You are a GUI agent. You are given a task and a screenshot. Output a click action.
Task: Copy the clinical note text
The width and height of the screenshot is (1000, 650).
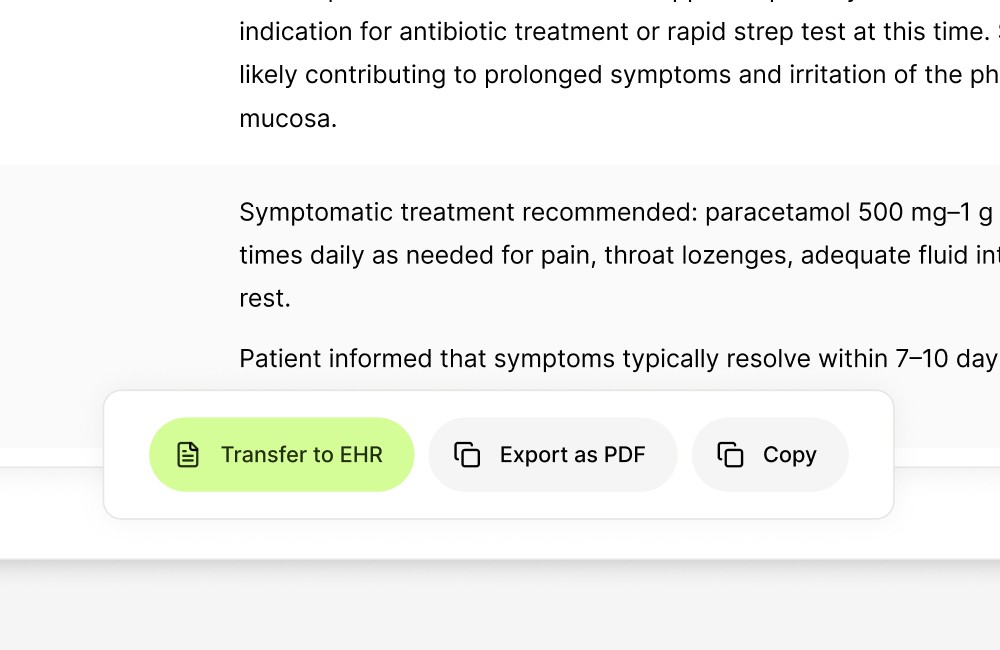pyautogui.click(x=770, y=455)
